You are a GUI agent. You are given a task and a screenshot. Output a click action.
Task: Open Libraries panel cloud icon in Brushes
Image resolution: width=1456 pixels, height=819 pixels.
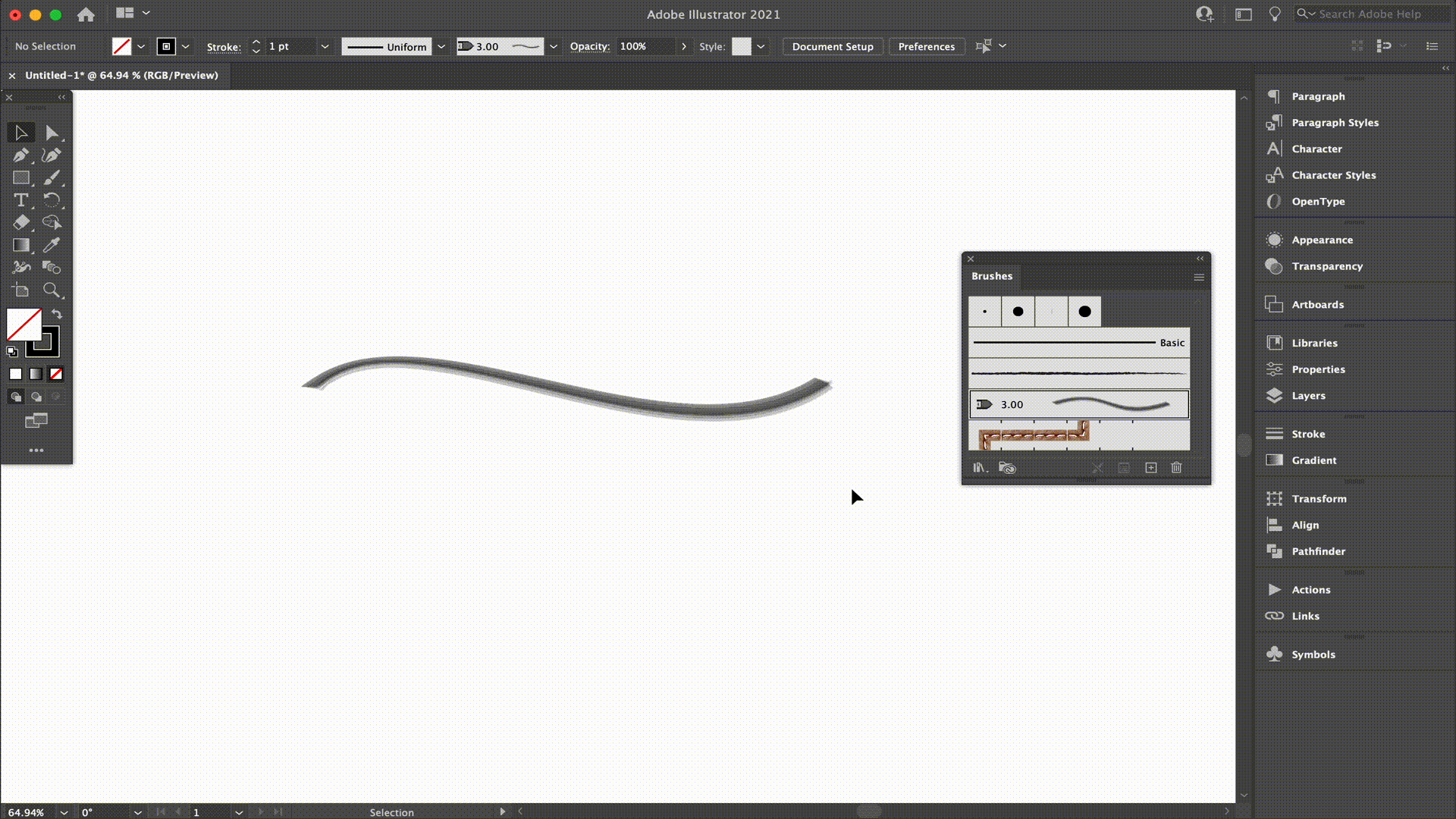point(1007,468)
